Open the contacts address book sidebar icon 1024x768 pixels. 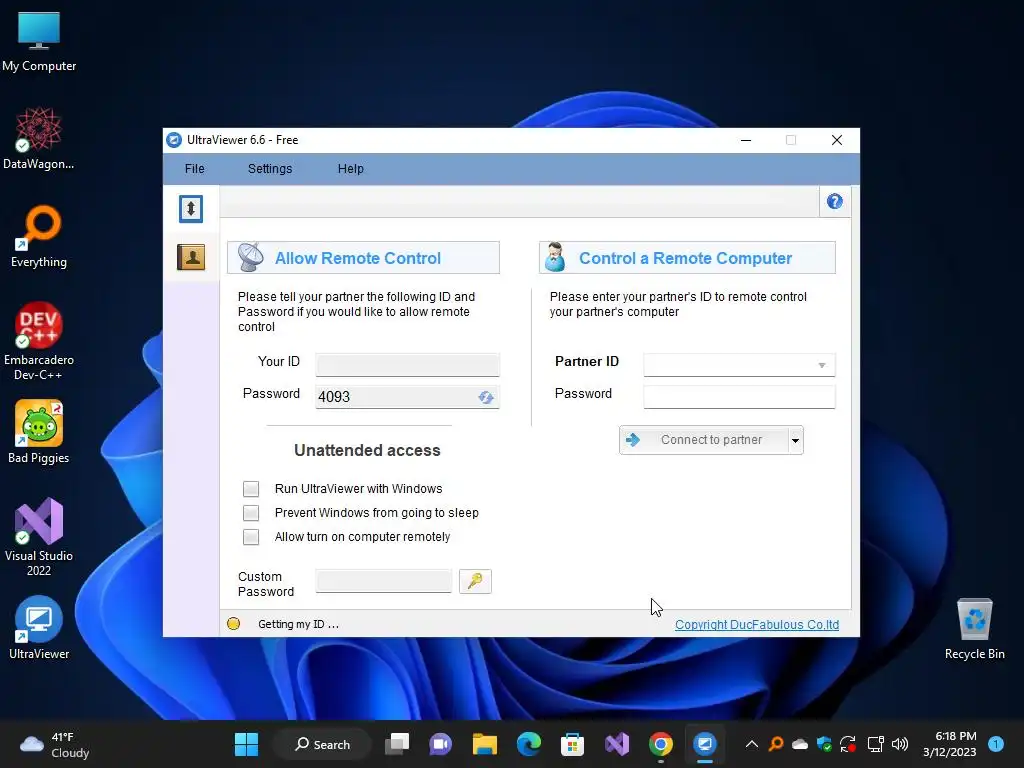pos(191,257)
